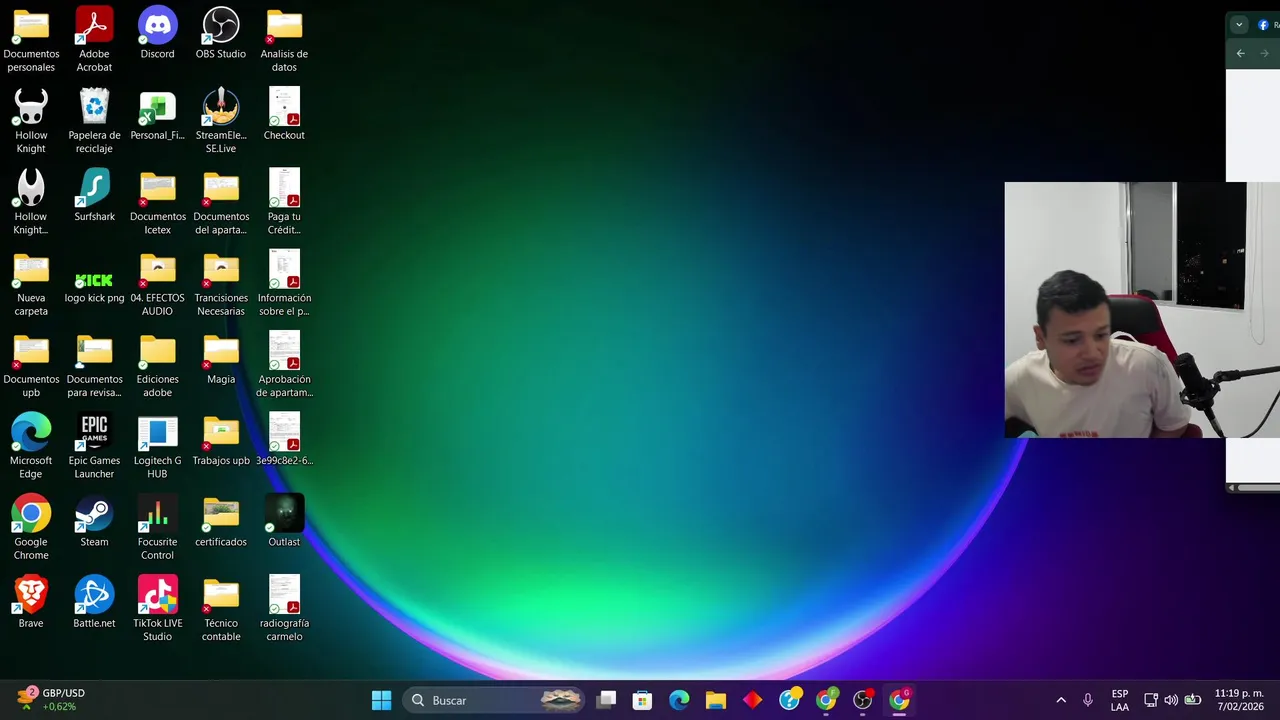Select the 04. EFECTOS AUDIO folder
The width and height of the screenshot is (1280, 720).
[x=157, y=283]
